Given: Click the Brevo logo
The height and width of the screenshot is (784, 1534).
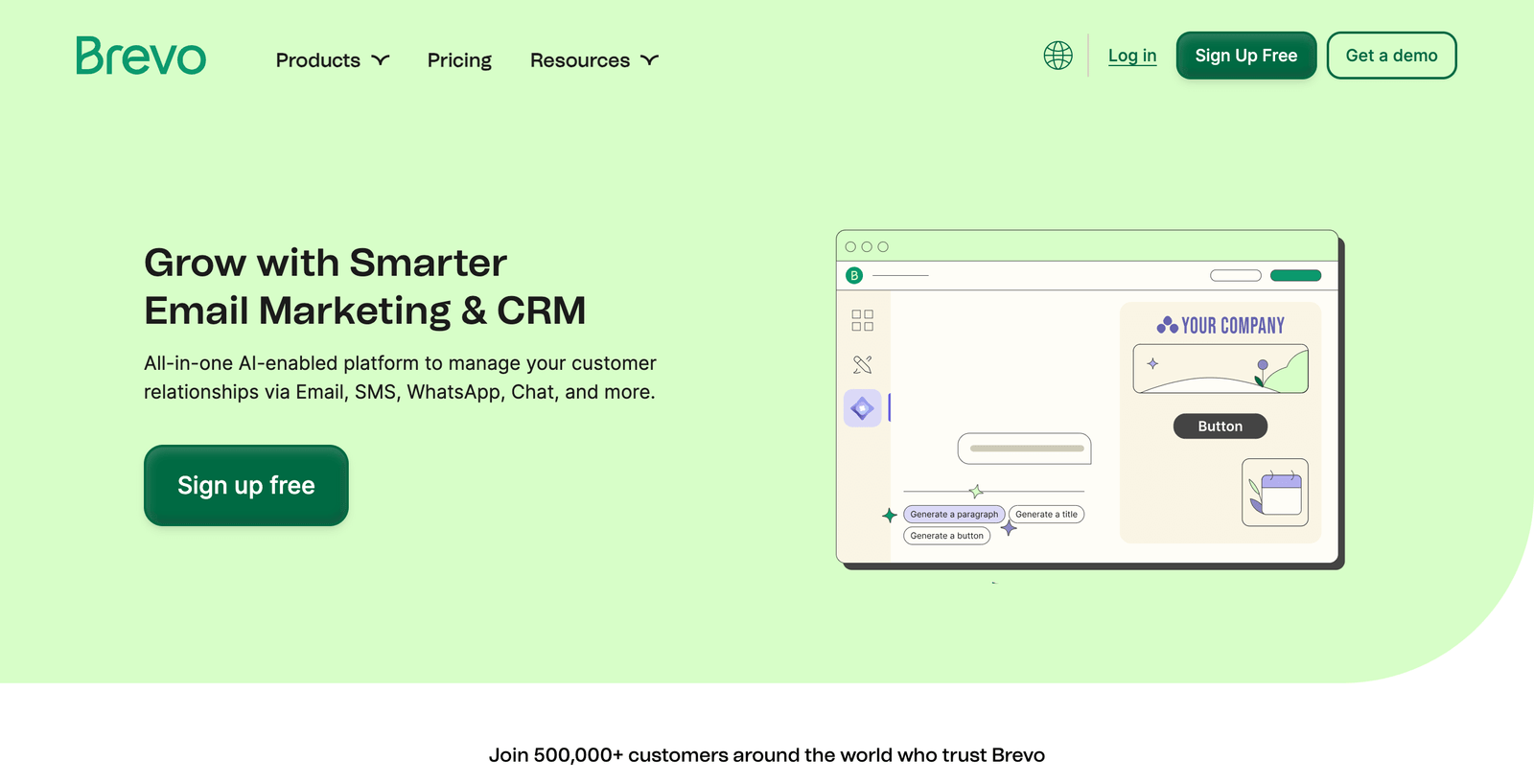Looking at the screenshot, I should pos(141,56).
